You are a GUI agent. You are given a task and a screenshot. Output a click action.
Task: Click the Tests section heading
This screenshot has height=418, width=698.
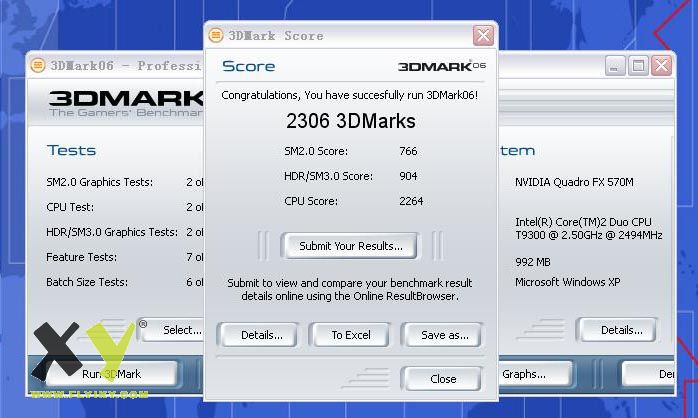[x=71, y=150]
